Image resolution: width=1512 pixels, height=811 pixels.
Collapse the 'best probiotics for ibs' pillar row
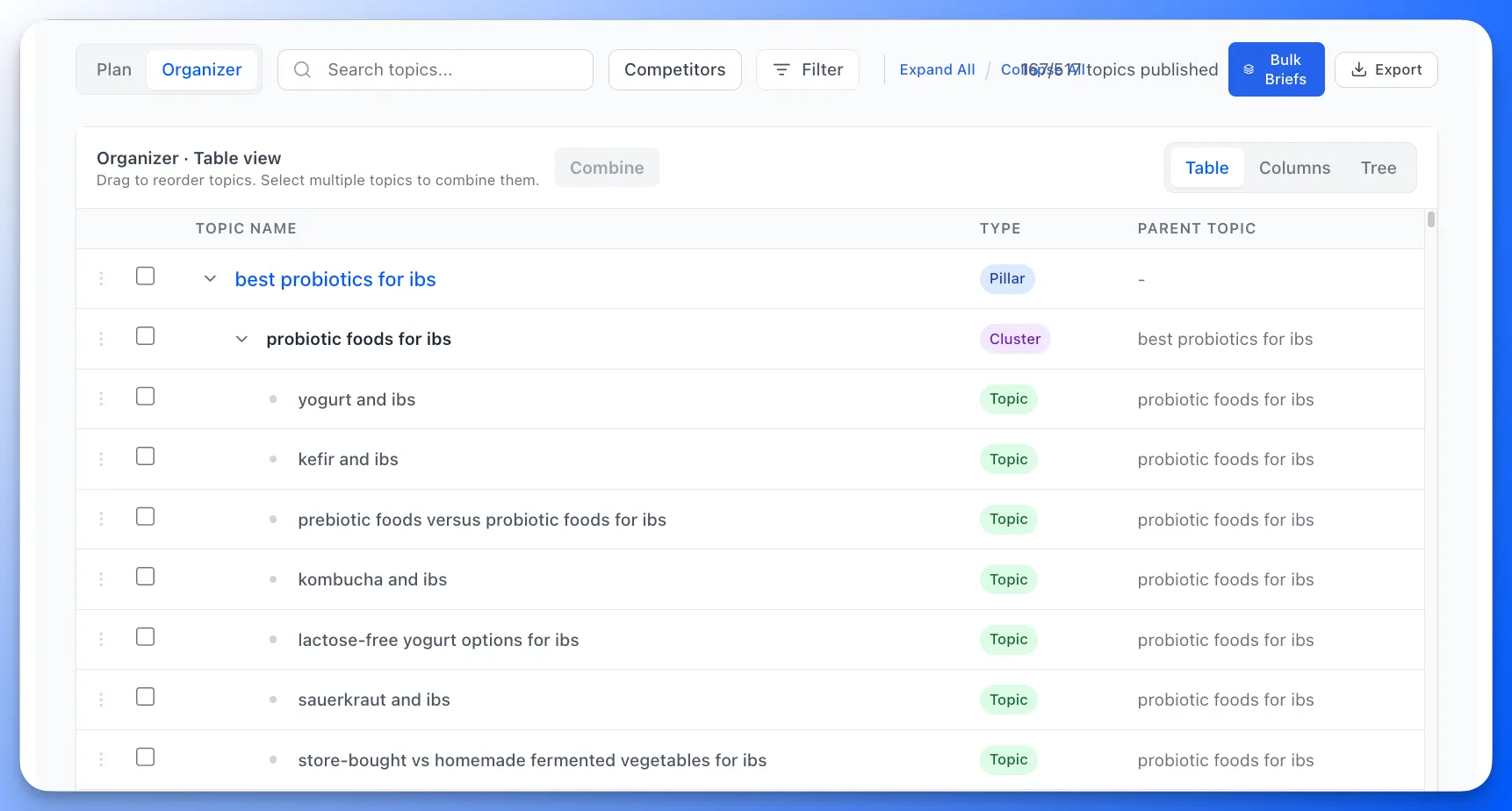coord(210,278)
